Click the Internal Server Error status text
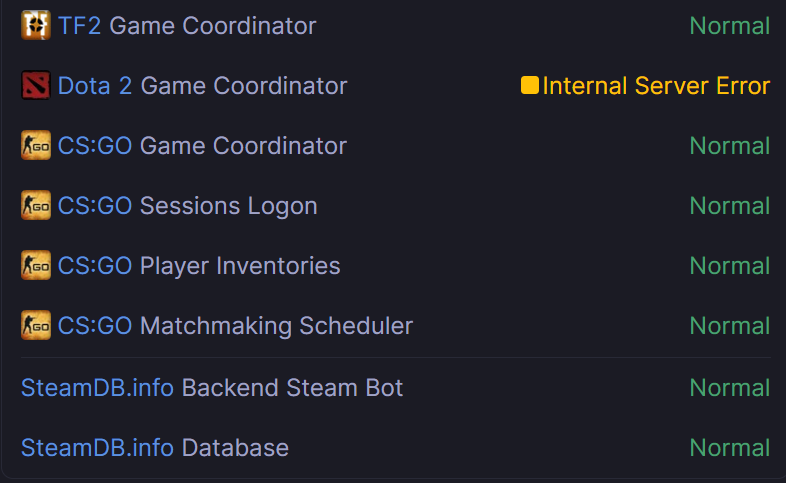This screenshot has height=483, width=786. coord(656,86)
